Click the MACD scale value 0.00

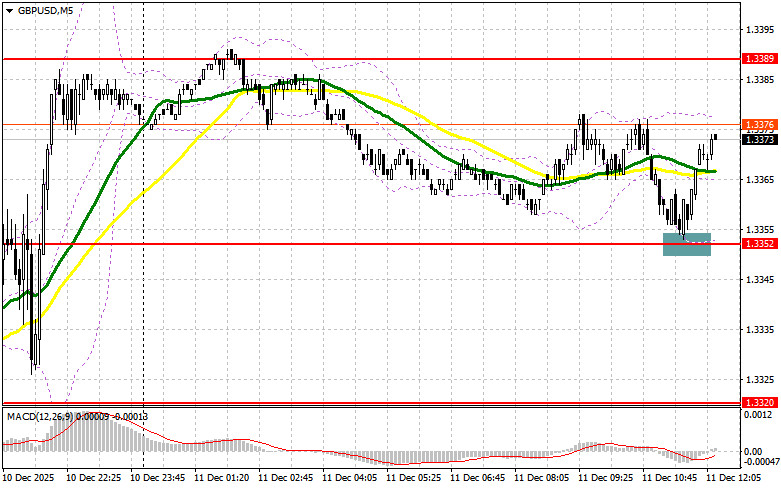point(753,452)
